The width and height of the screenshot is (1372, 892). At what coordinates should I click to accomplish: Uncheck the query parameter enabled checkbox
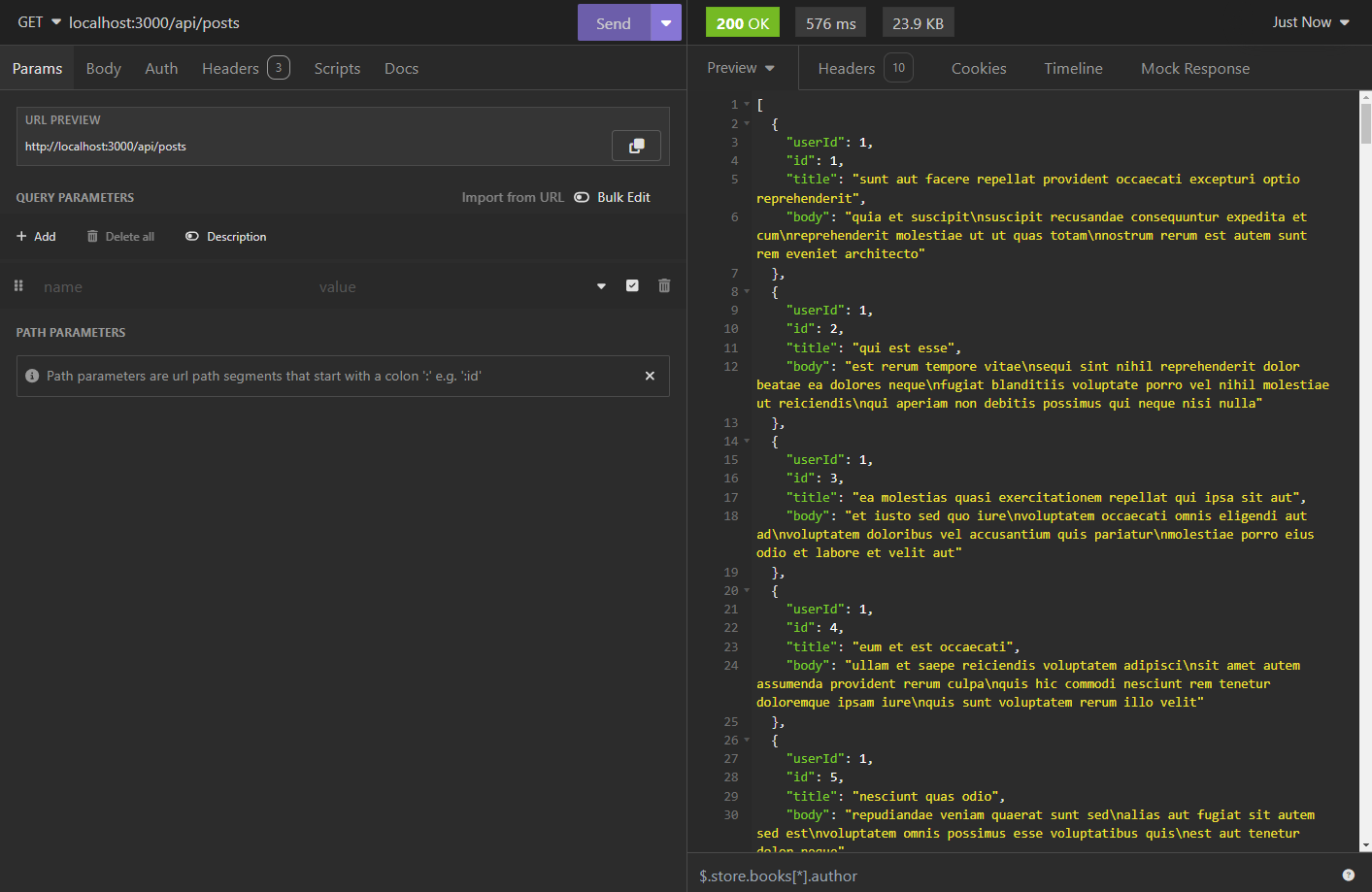click(632, 285)
